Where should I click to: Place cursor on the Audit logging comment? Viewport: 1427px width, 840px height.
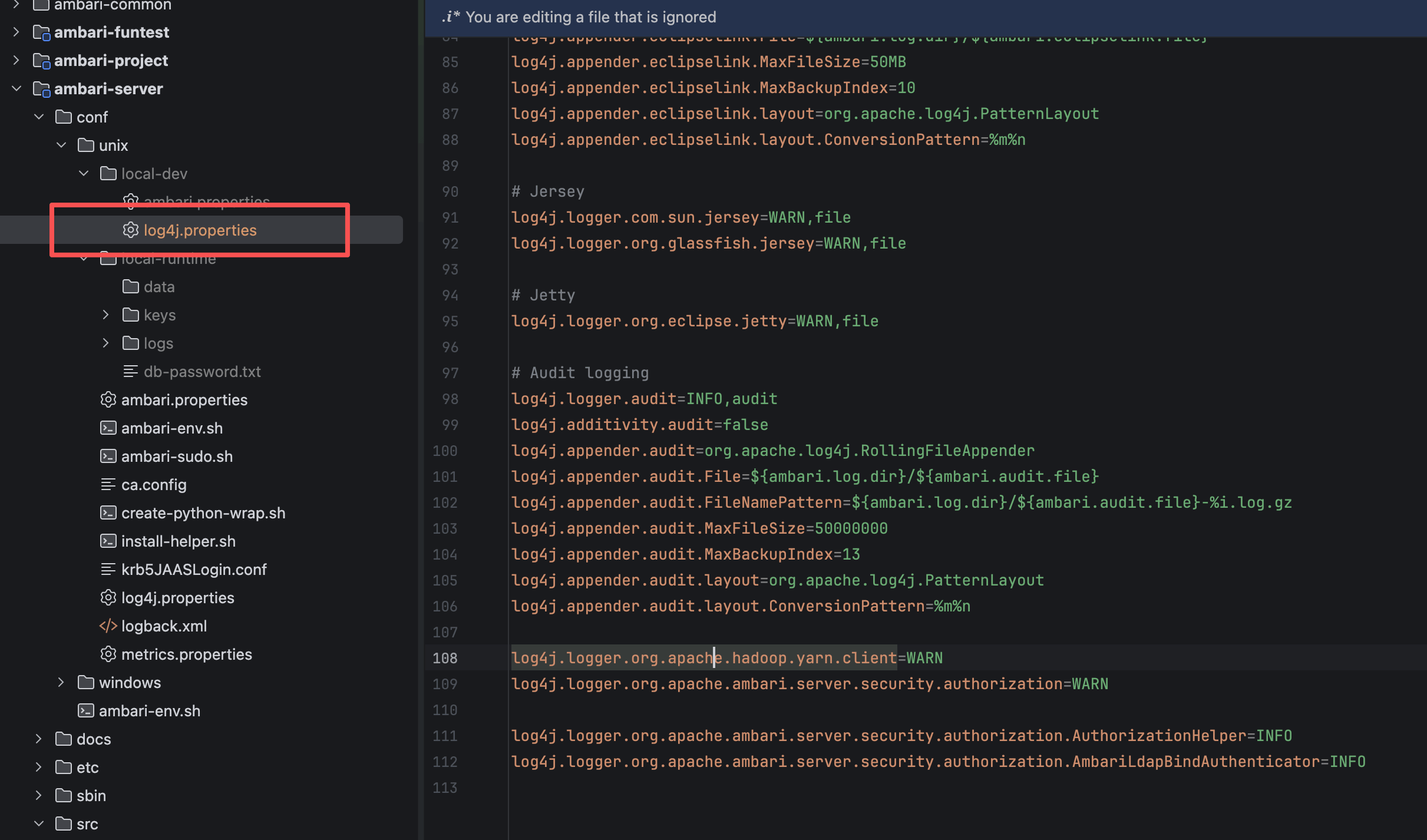click(x=580, y=373)
